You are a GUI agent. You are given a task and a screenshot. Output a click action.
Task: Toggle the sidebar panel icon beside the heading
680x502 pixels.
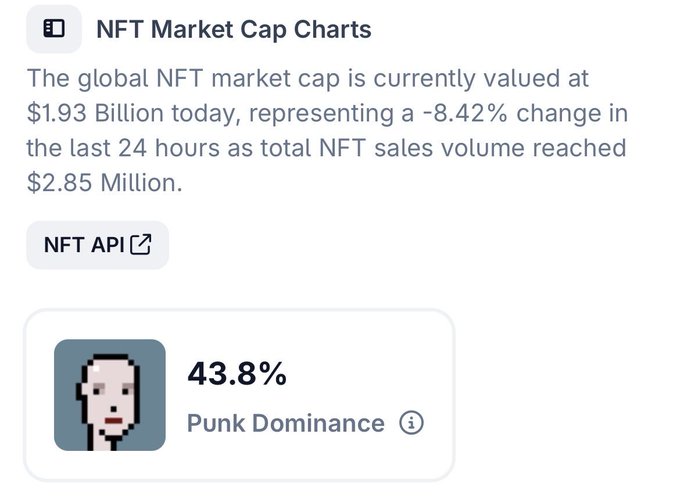point(54,29)
